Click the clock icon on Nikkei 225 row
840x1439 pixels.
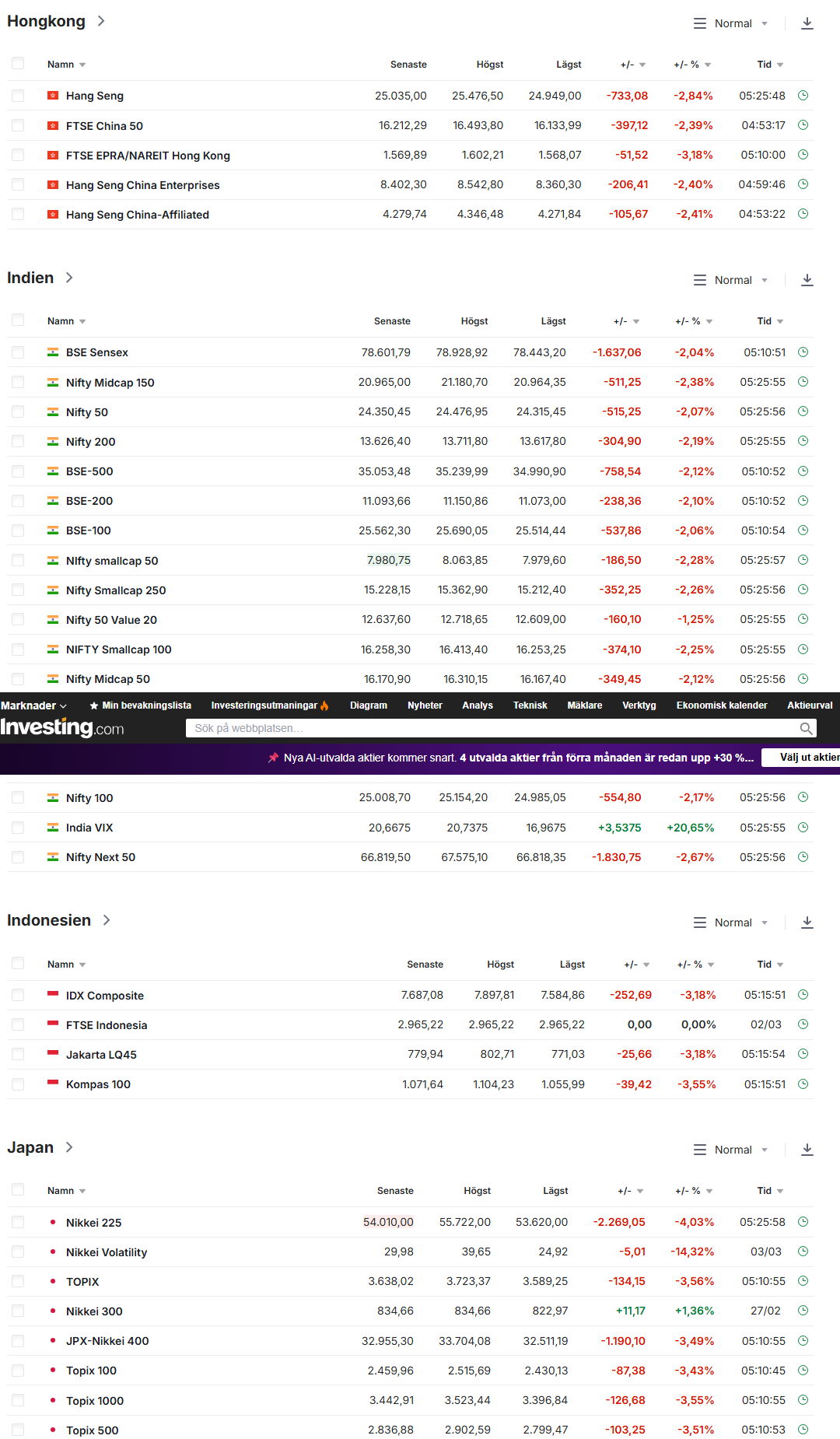(803, 1222)
